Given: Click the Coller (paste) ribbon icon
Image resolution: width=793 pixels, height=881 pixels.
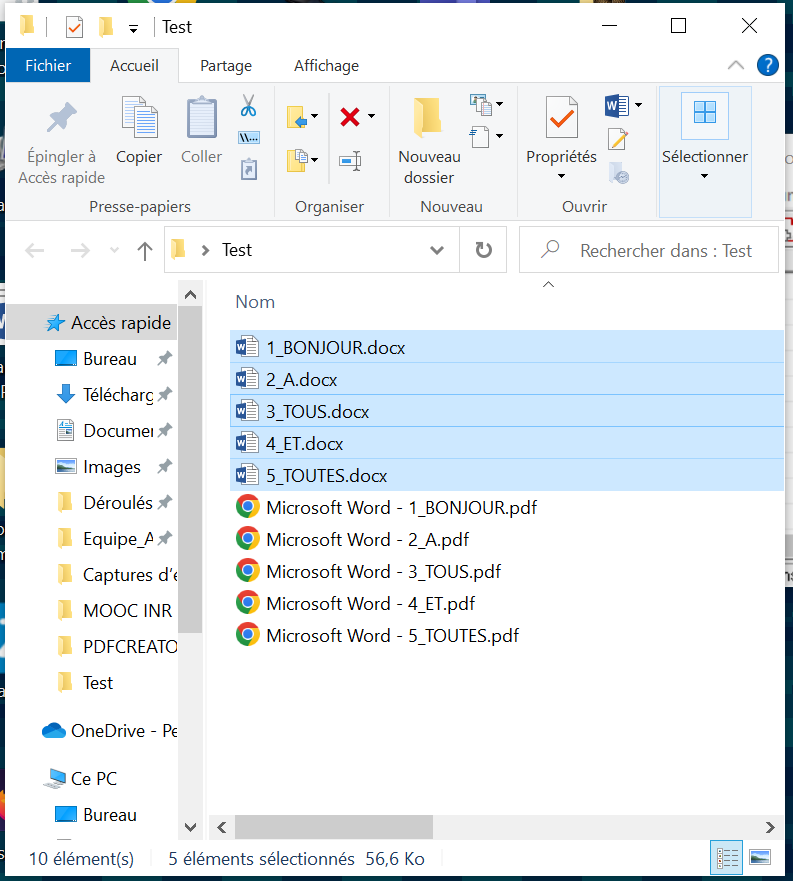Looking at the screenshot, I should [201, 118].
